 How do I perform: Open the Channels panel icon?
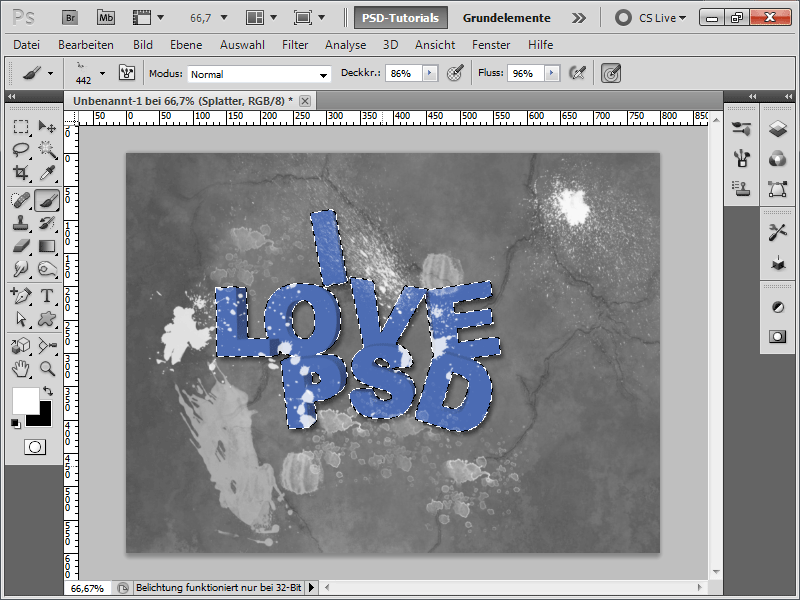coord(778,159)
